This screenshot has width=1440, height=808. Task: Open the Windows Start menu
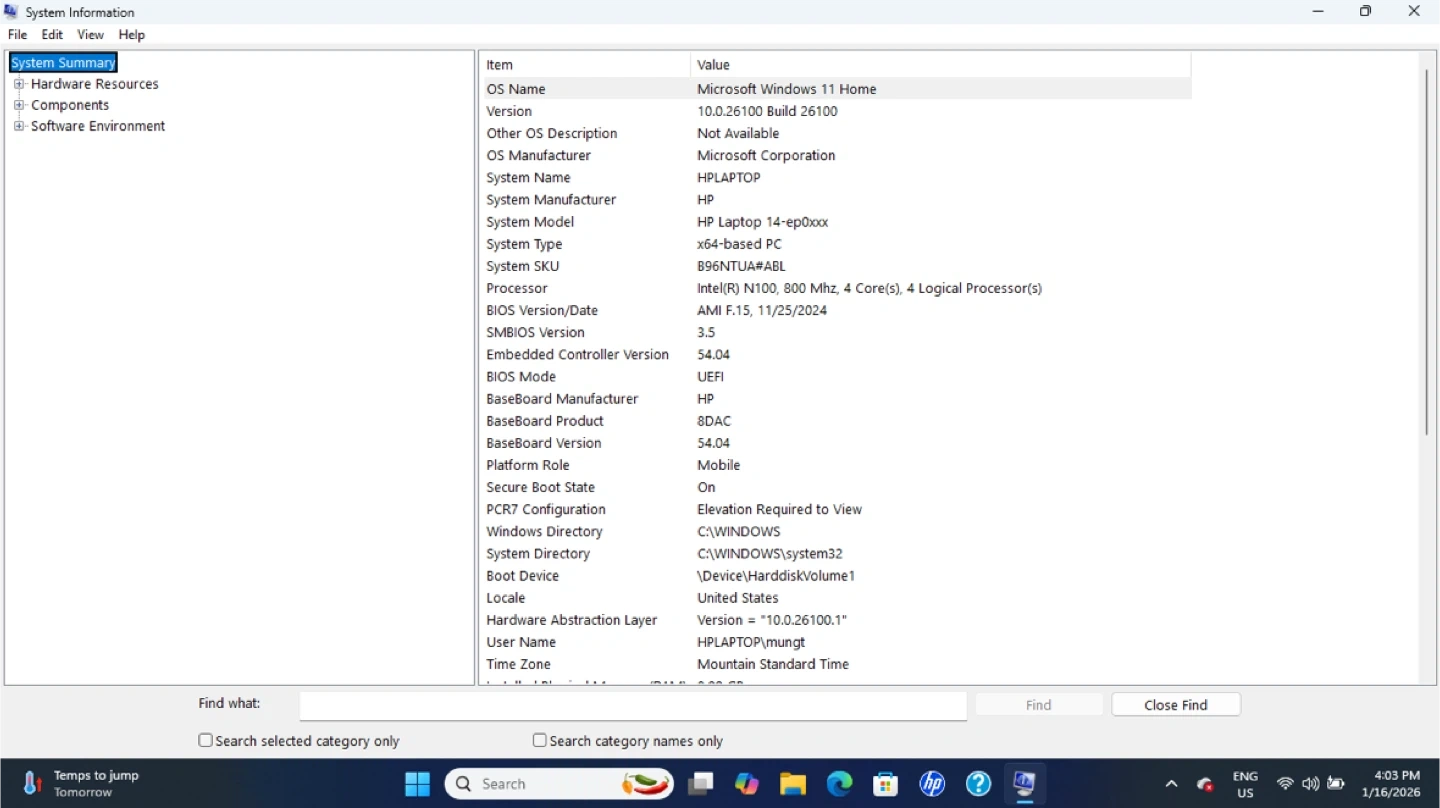click(417, 784)
